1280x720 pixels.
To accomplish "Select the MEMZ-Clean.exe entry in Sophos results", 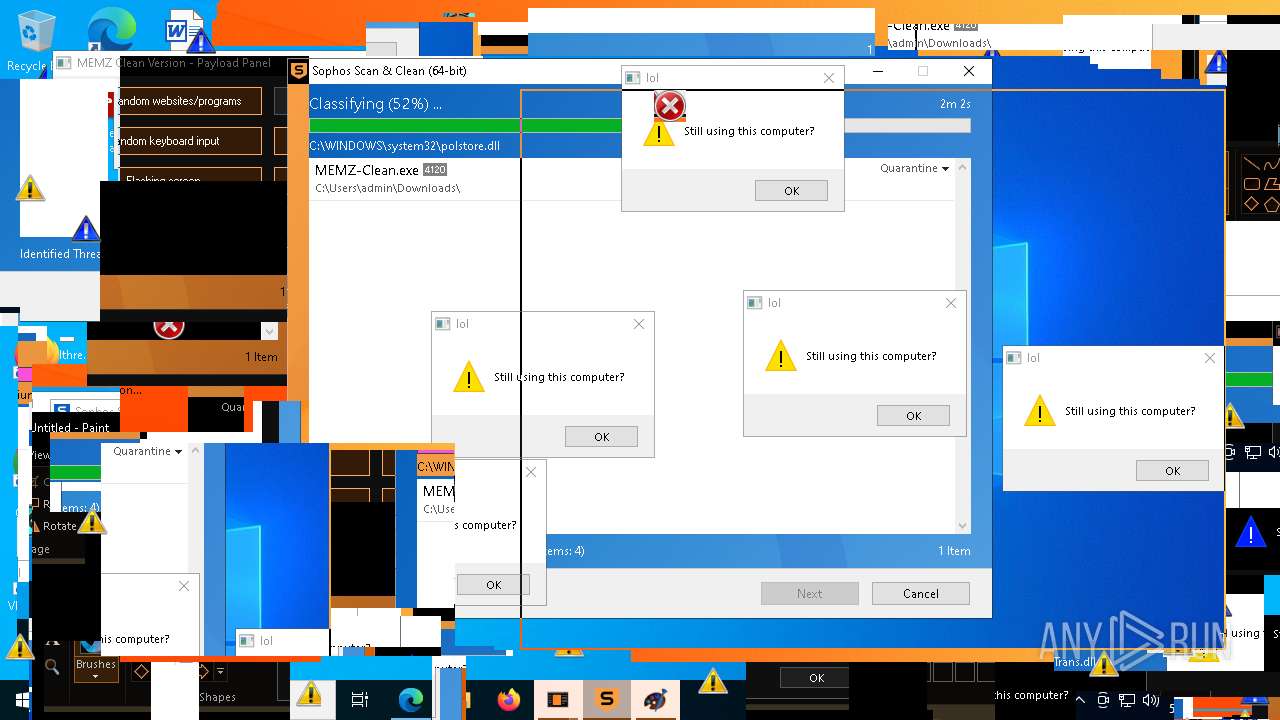I will (x=632, y=179).
